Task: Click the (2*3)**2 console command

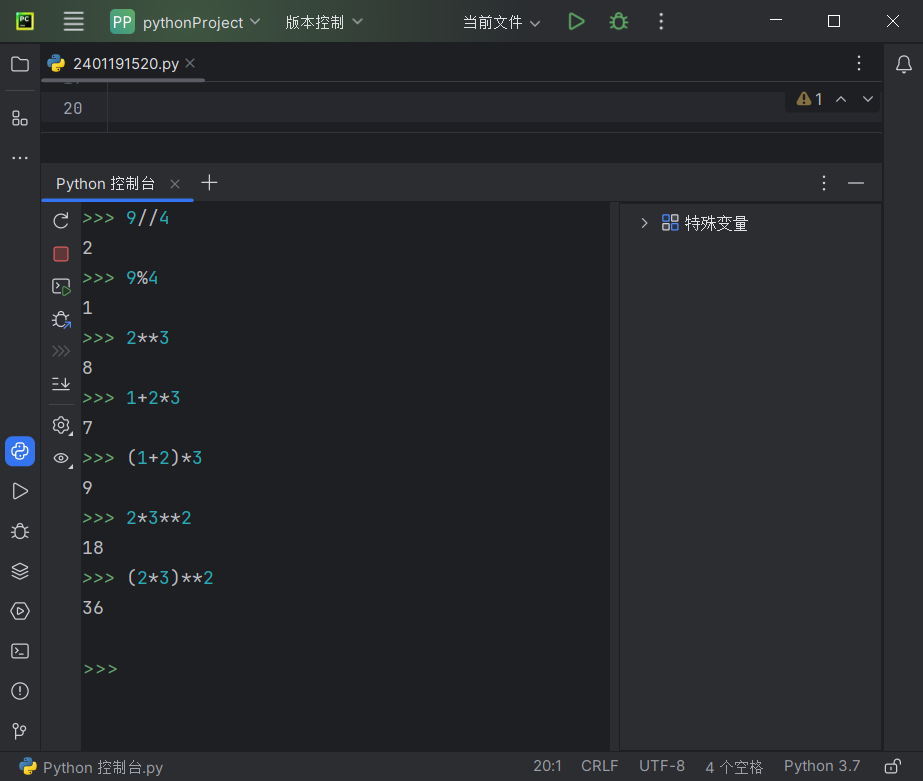Action: coord(170,578)
